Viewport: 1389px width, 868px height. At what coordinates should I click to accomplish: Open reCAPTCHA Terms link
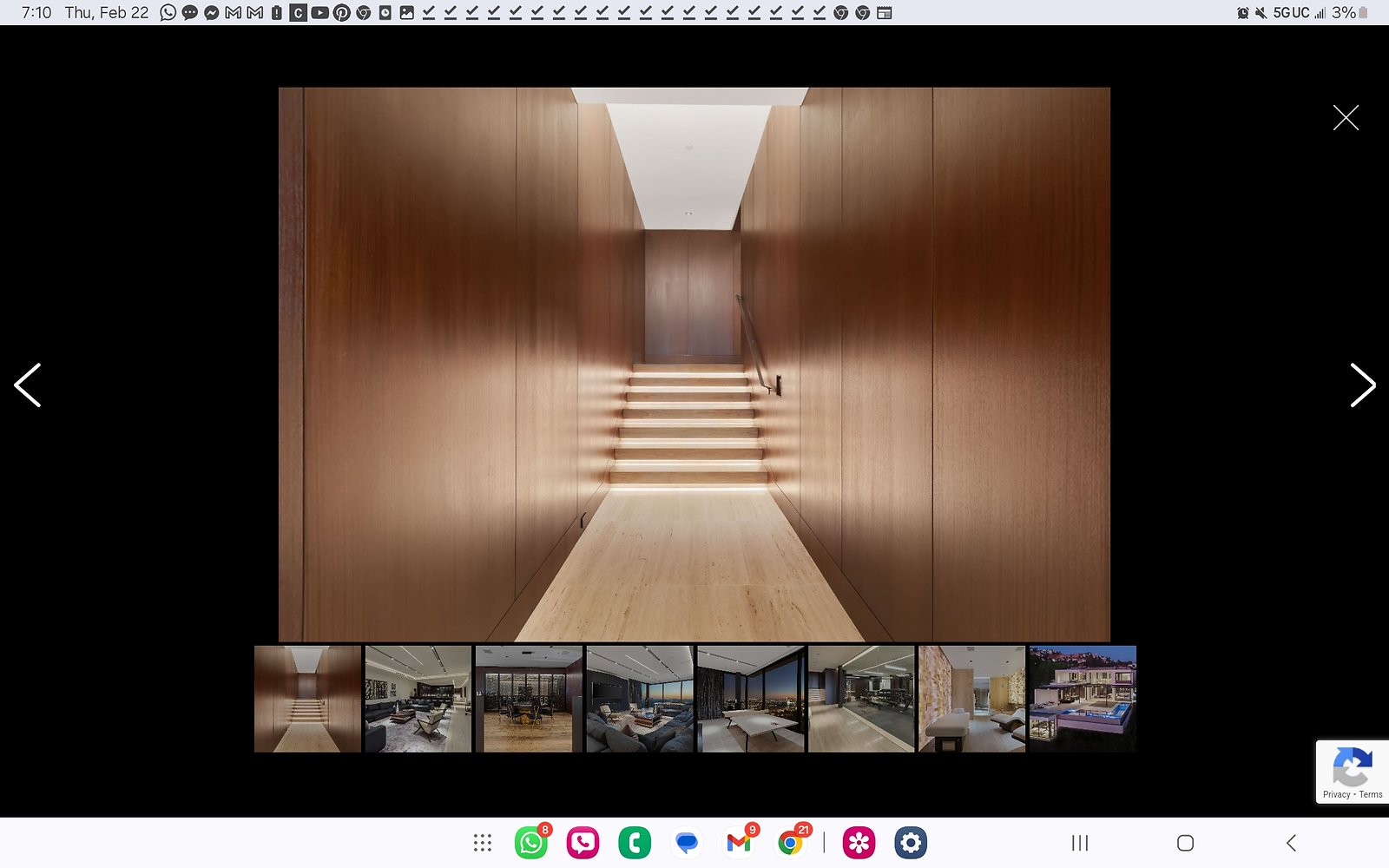pyautogui.click(x=1371, y=794)
